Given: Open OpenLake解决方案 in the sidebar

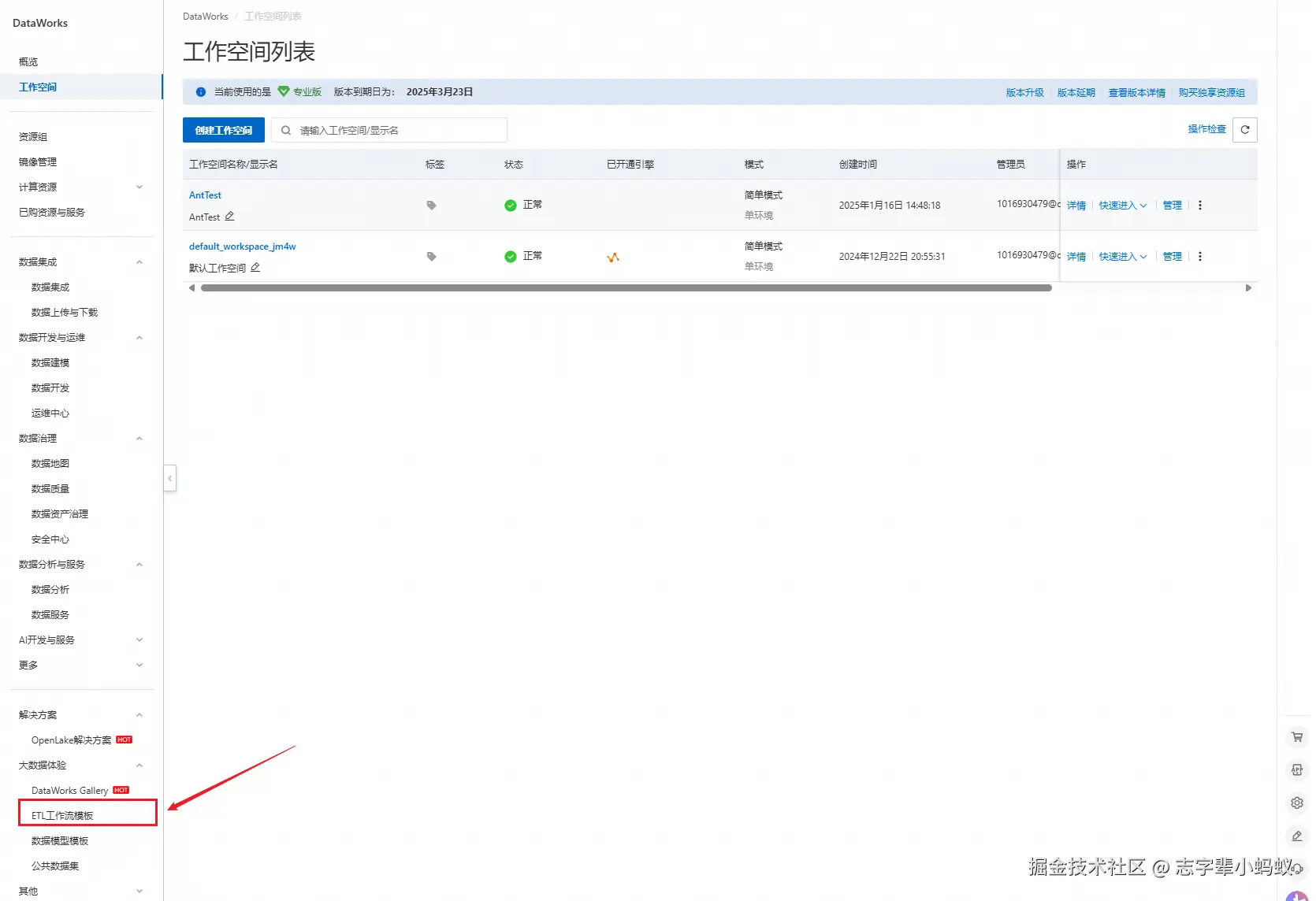Looking at the screenshot, I should click(72, 740).
